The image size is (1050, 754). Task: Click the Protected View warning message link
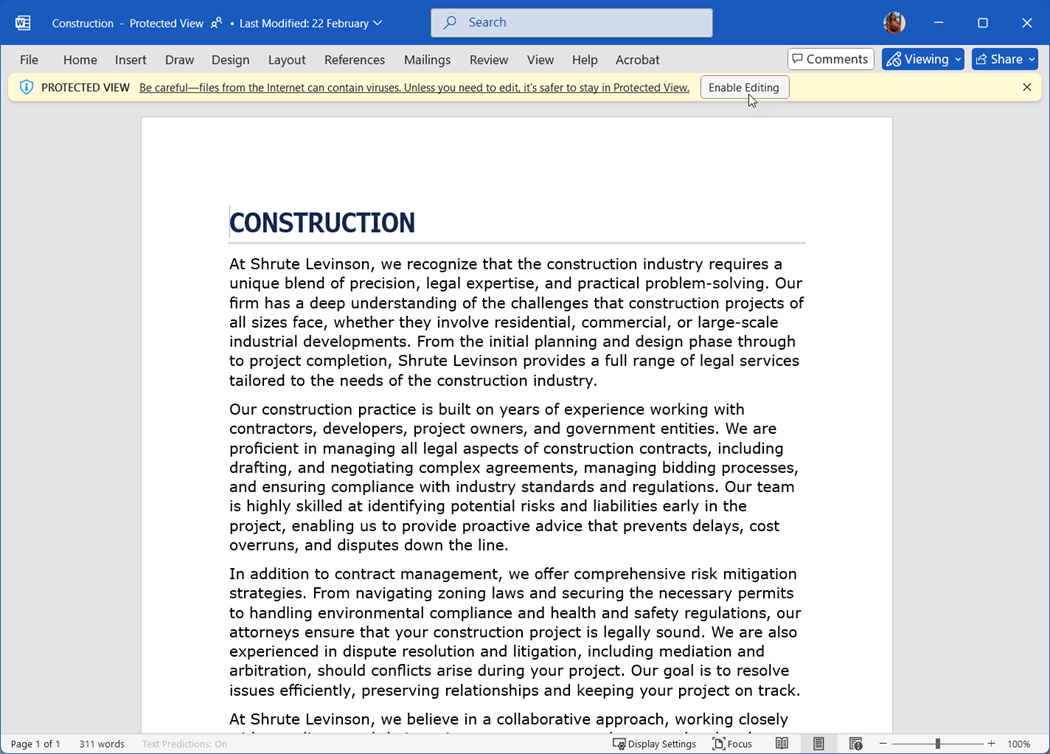point(414,88)
